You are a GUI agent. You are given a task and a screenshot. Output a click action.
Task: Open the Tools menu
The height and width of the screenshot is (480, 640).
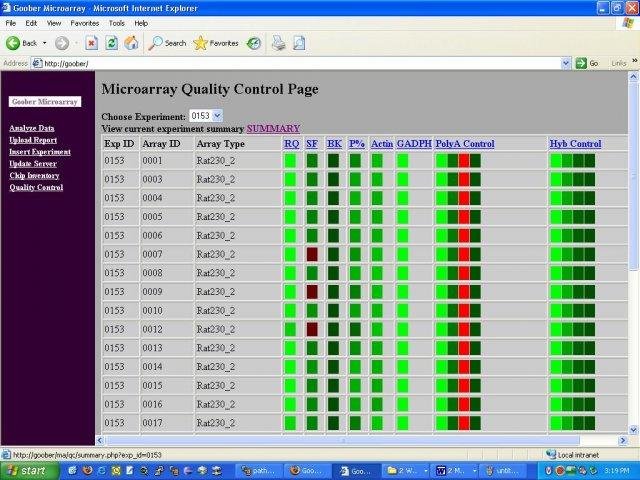[x=115, y=22]
